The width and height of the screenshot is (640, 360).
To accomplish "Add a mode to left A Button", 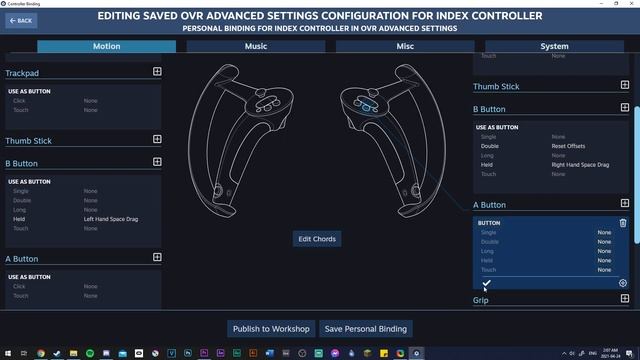I will [157, 257].
